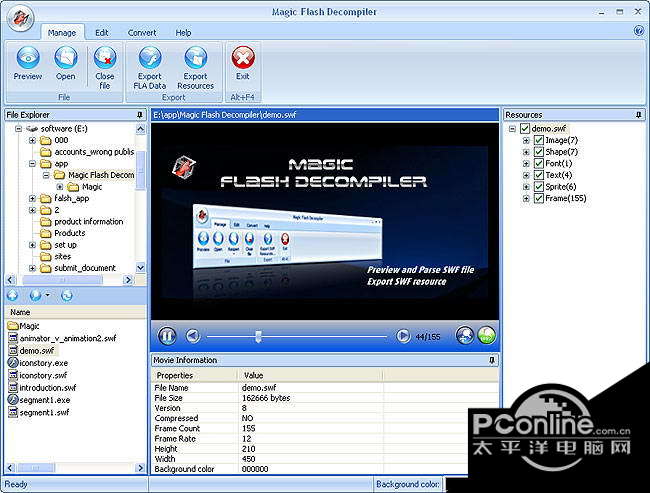Uncheck the Image(7) resource checkbox
This screenshot has height=493, width=650.
click(x=539, y=140)
